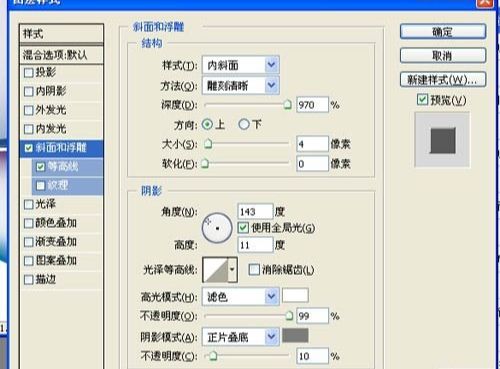Click the 软化 soften slider handle
The image size is (500, 369).
(x=205, y=164)
